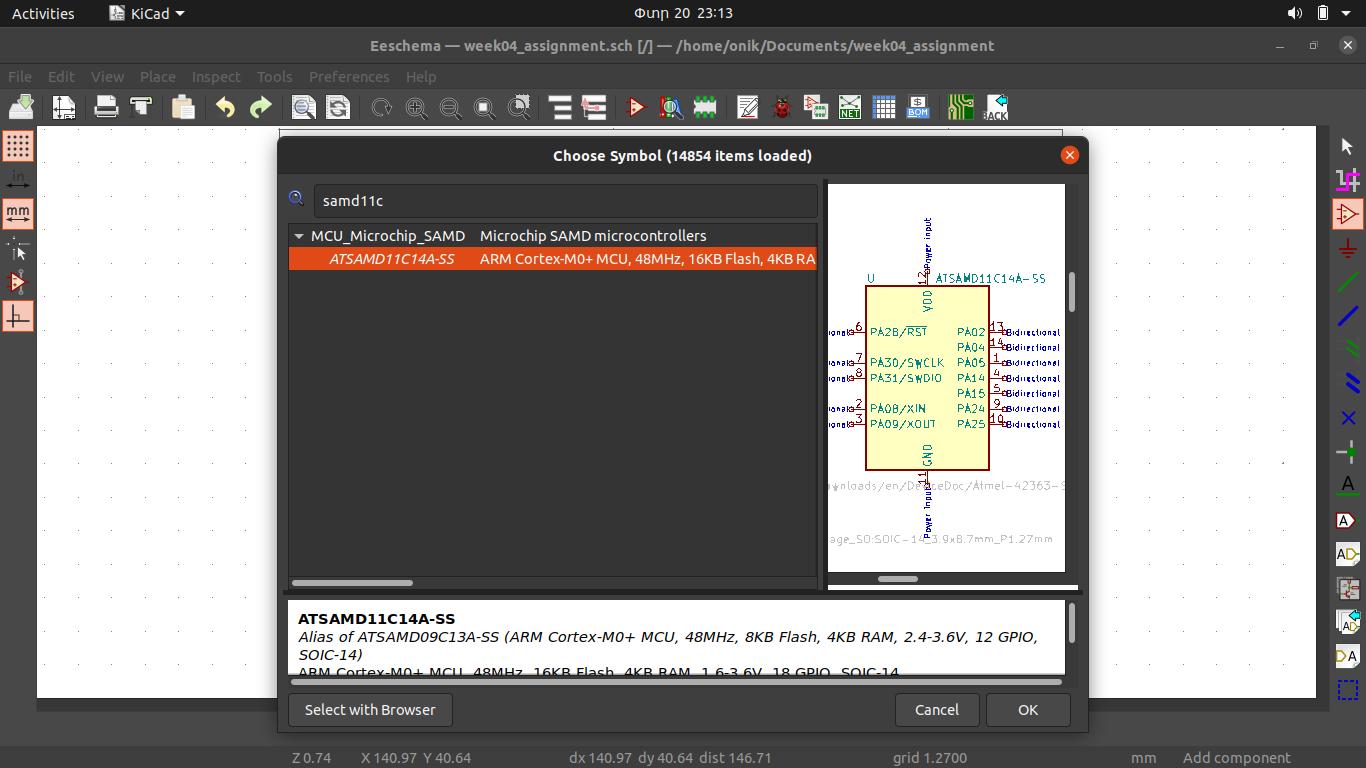Open the Edit menu
This screenshot has height=768, width=1366.
(61, 76)
